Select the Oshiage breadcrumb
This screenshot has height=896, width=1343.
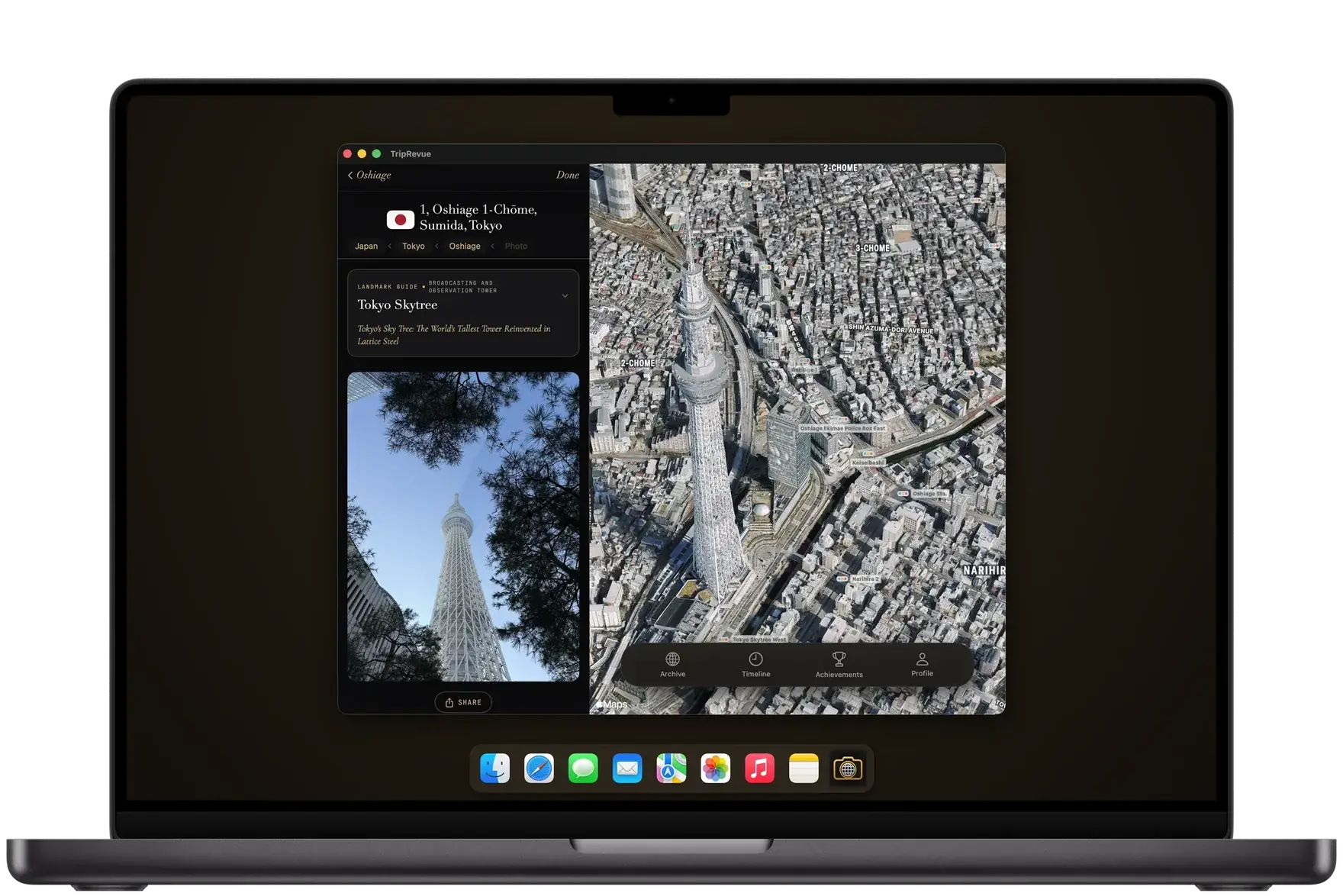(465, 246)
